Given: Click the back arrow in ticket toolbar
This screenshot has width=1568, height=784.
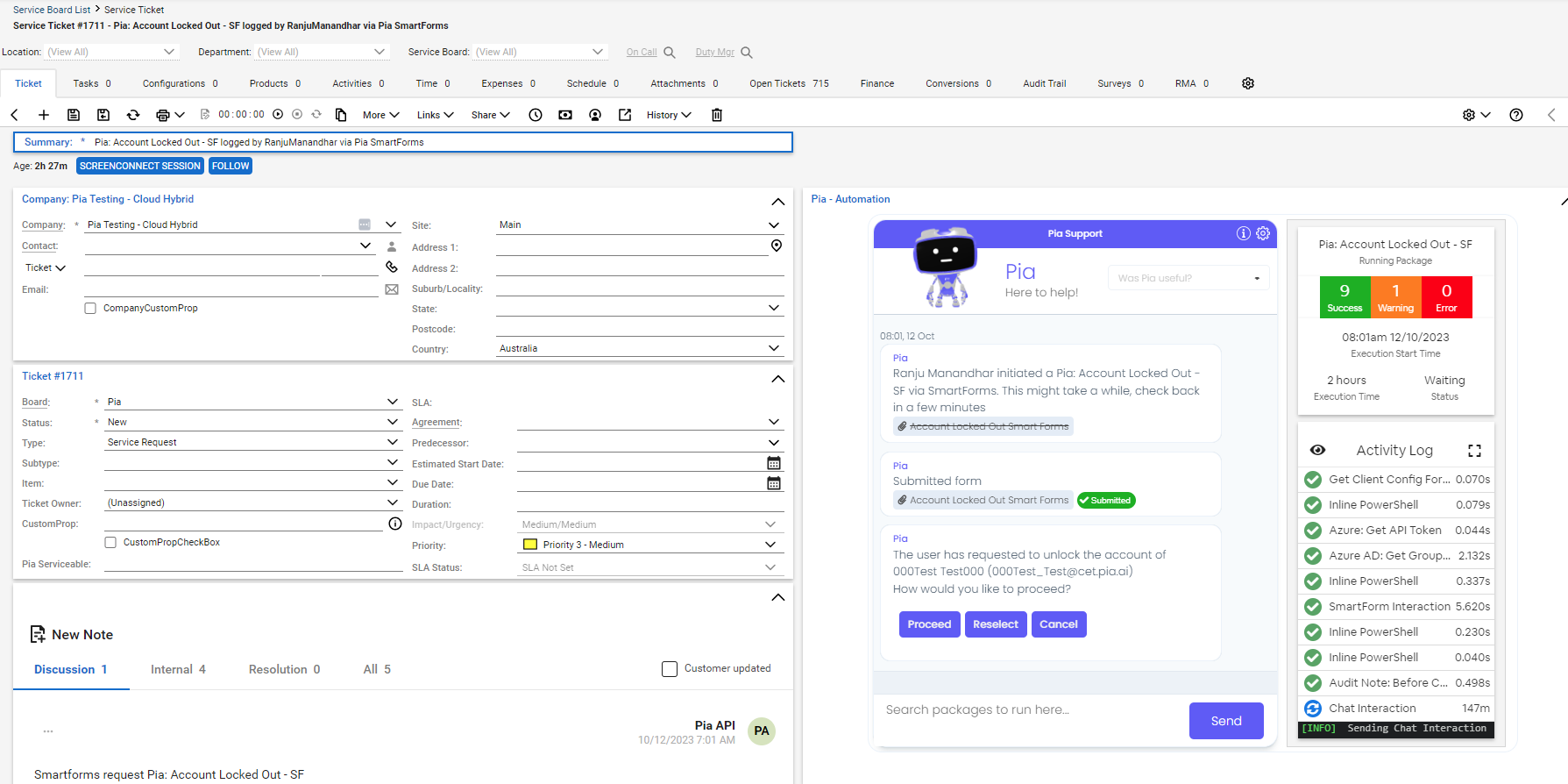Looking at the screenshot, I should (15, 115).
